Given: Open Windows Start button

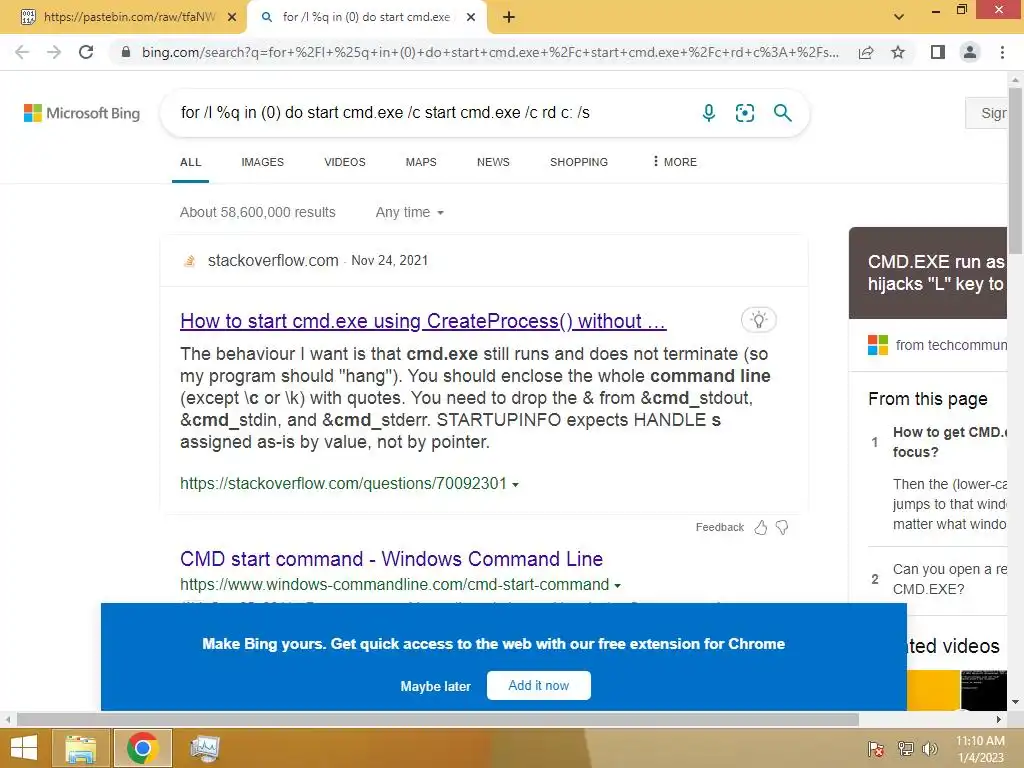Looking at the screenshot, I should (24, 748).
